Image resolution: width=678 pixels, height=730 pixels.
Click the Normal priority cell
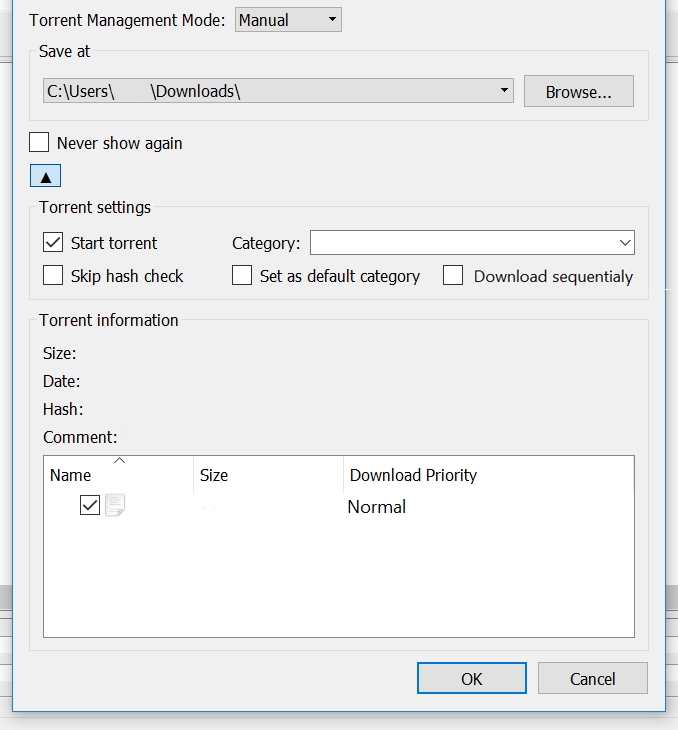click(x=376, y=507)
